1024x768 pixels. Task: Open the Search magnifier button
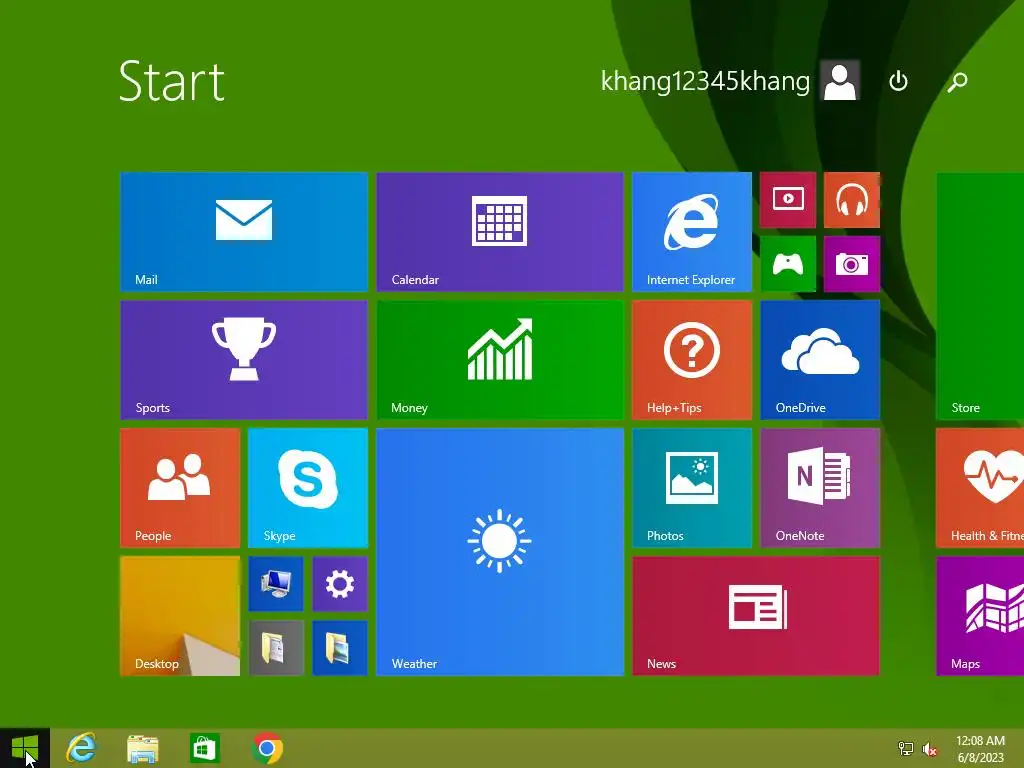957,81
